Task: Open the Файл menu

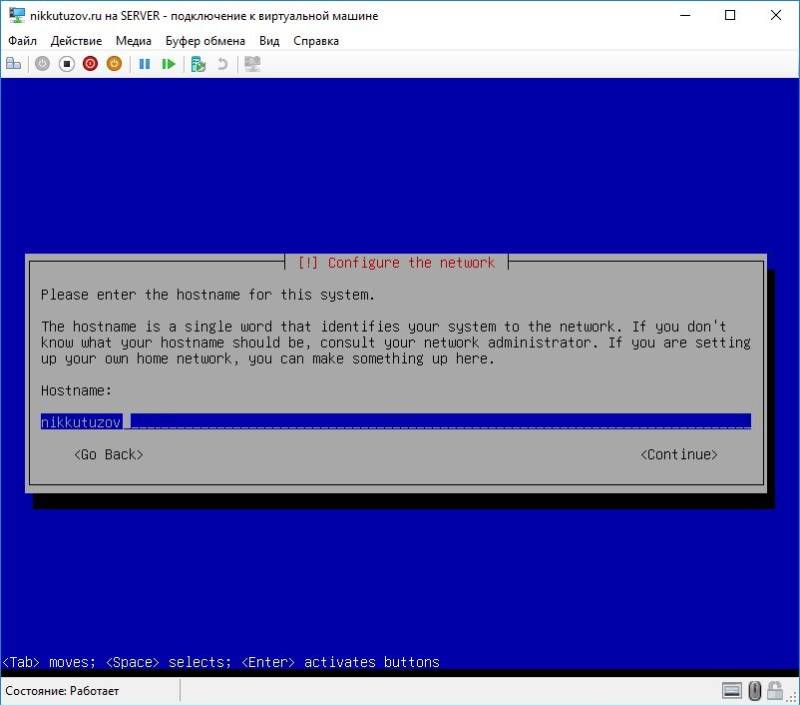Action: 23,40
